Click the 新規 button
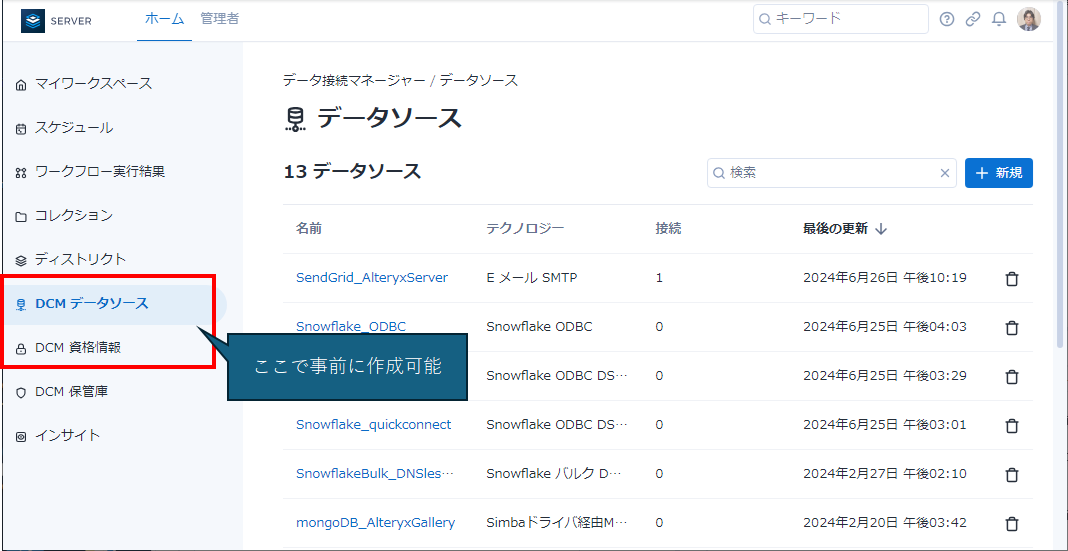Viewport: 1068px width, 551px height. click(998, 173)
